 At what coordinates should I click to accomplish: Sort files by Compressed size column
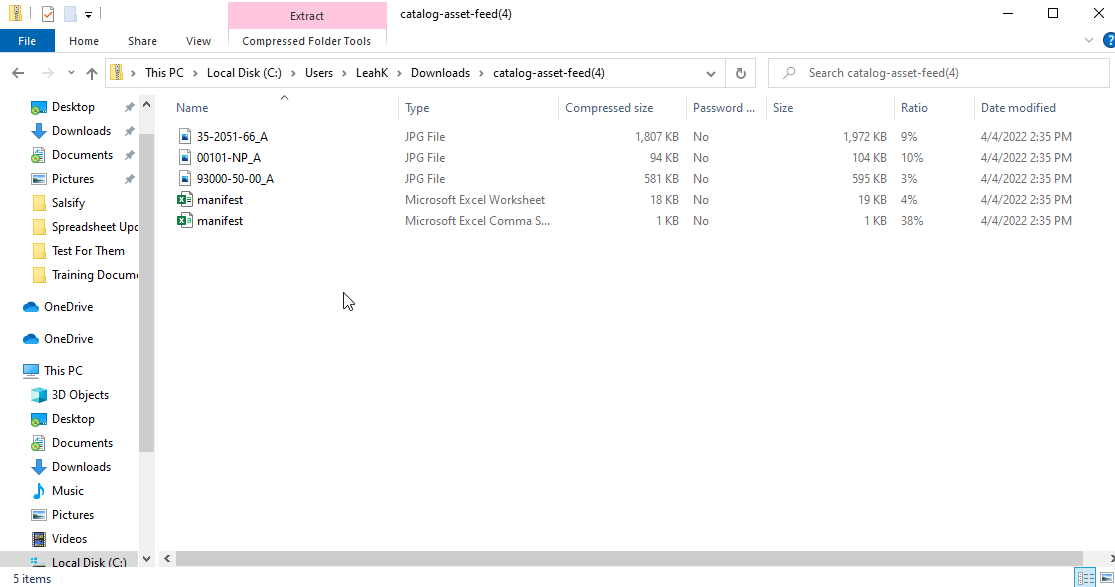609,108
